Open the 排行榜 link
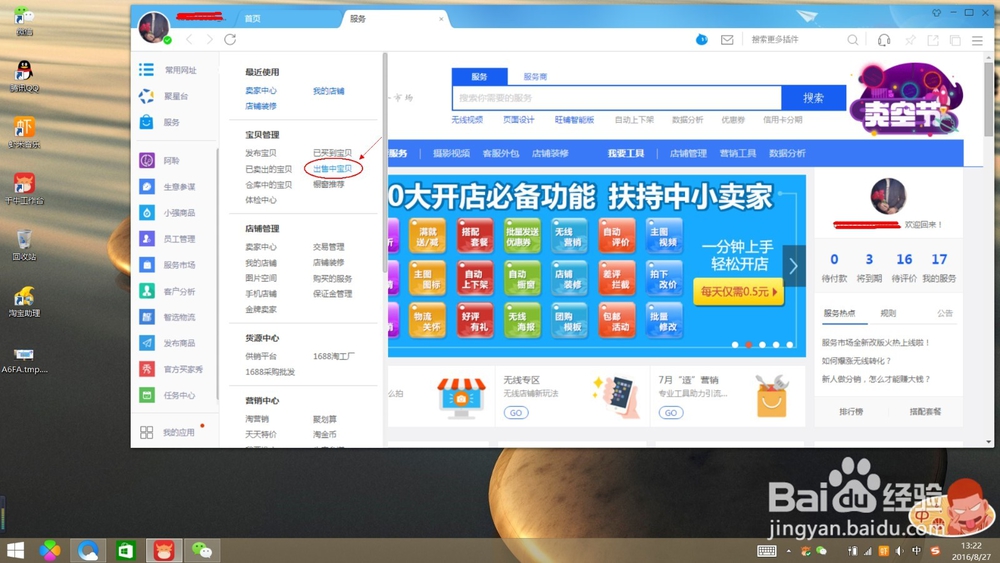The height and width of the screenshot is (563, 1000). (851, 412)
